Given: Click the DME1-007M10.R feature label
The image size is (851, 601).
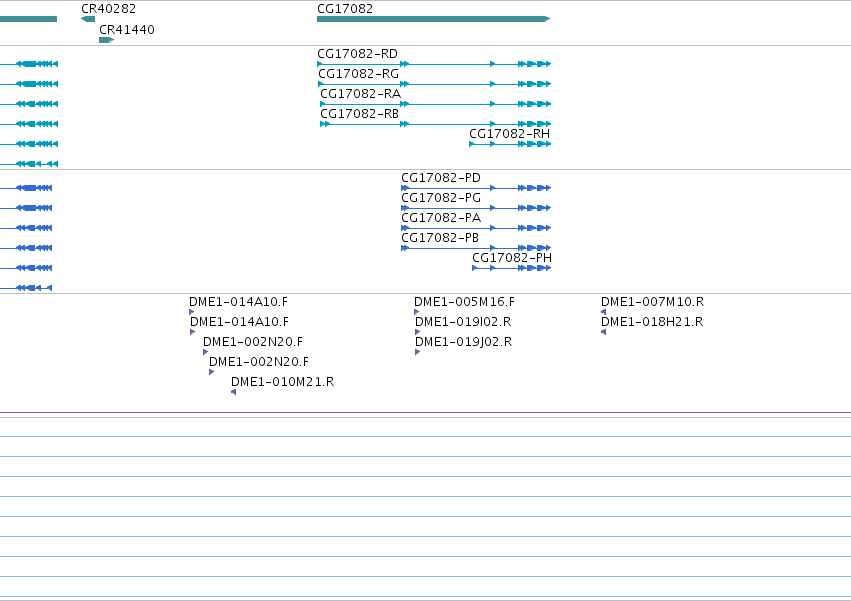Looking at the screenshot, I should (x=652, y=302).
